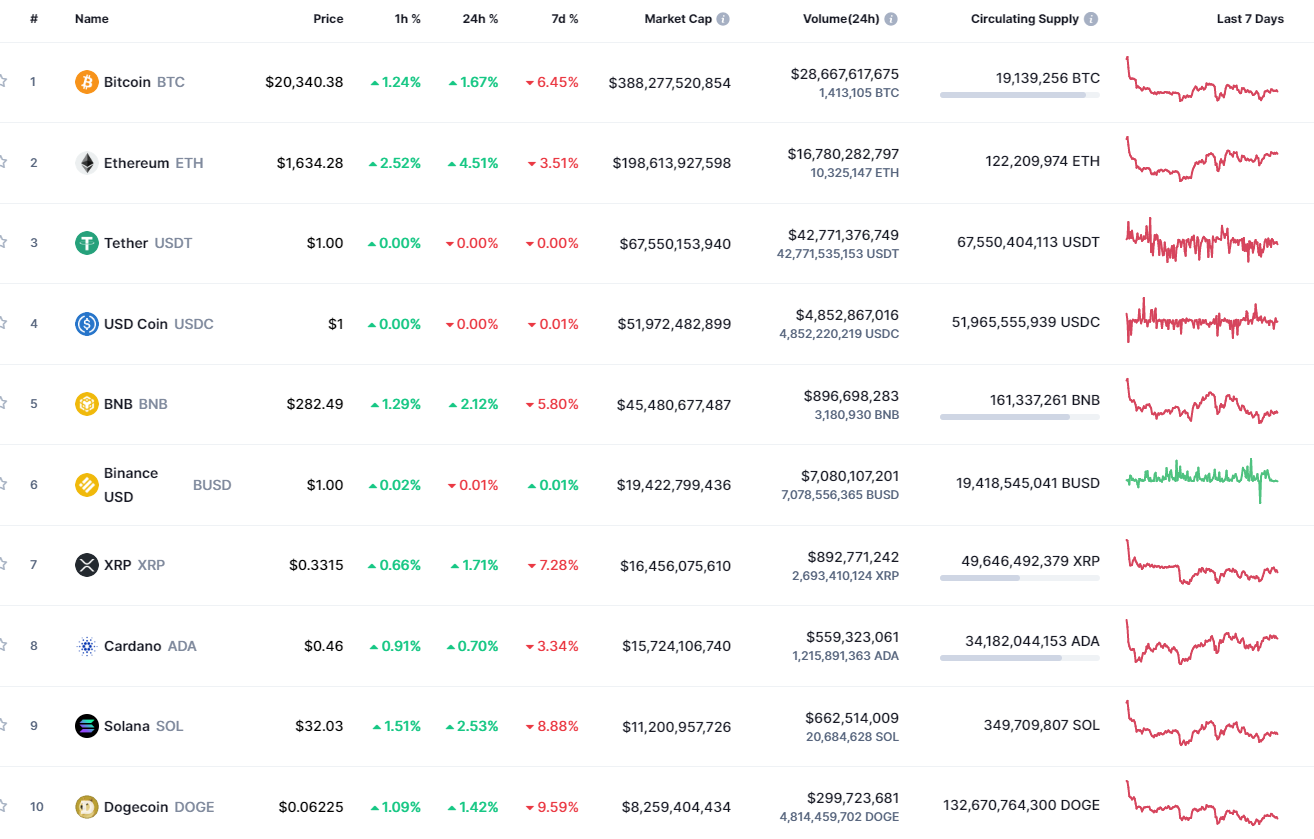This screenshot has height=839, width=1314.
Task: Sort the table by the Price column
Action: coord(328,18)
